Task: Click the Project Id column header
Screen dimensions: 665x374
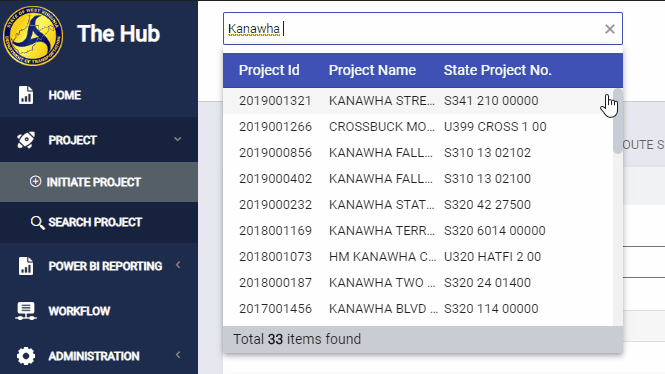Action: [269, 70]
